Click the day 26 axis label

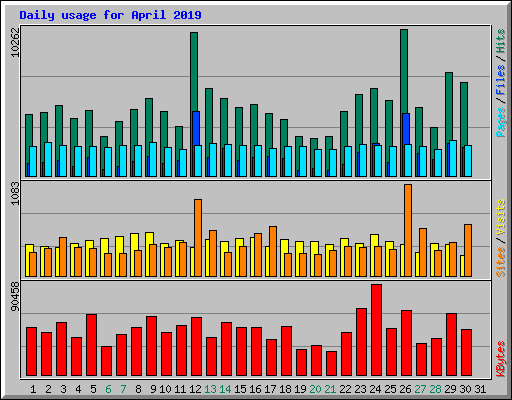click(405, 389)
